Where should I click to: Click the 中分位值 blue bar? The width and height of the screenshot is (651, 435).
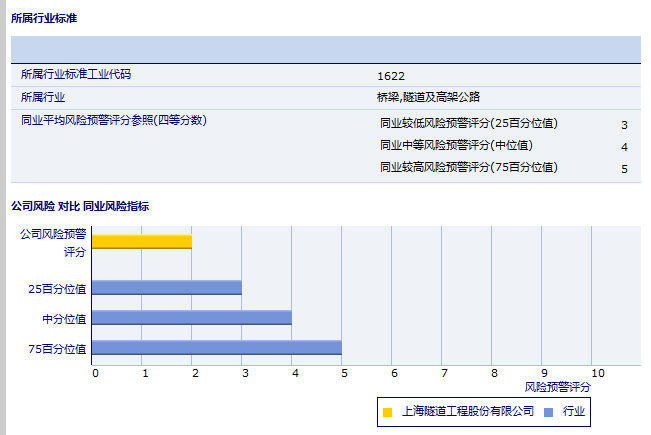point(191,318)
